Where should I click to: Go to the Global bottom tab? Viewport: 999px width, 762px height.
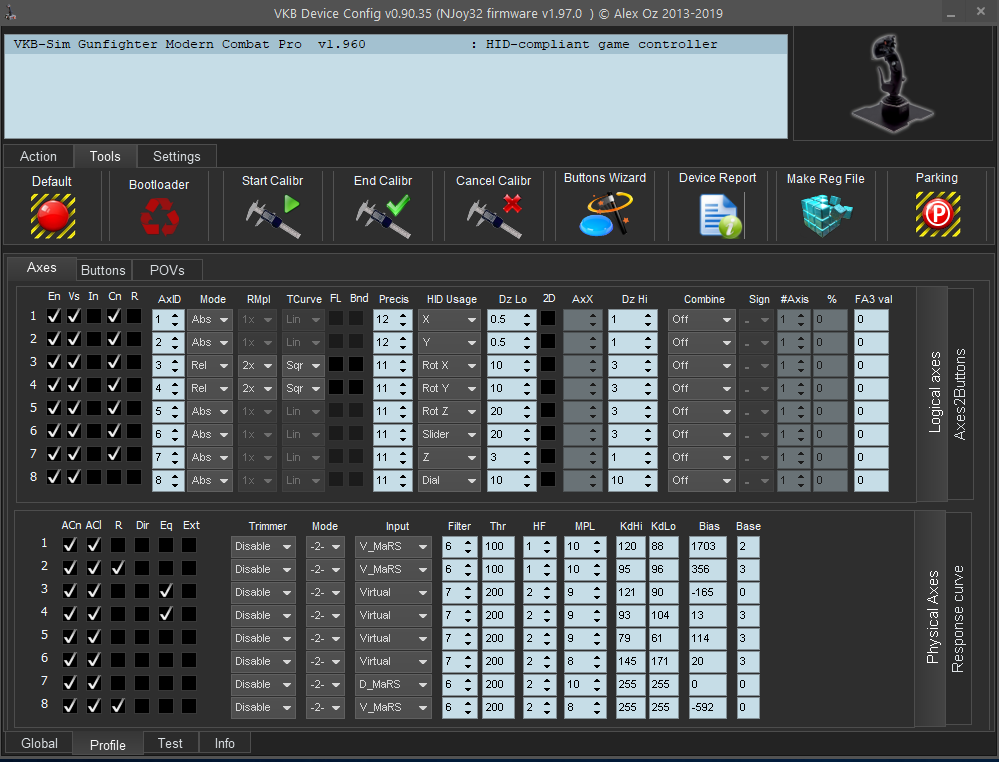(39, 743)
